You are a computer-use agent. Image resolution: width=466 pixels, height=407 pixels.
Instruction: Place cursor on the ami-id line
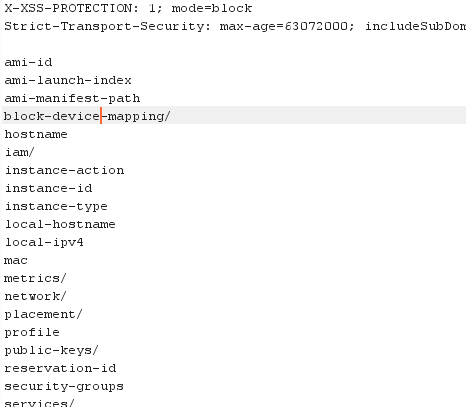coord(28,62)
